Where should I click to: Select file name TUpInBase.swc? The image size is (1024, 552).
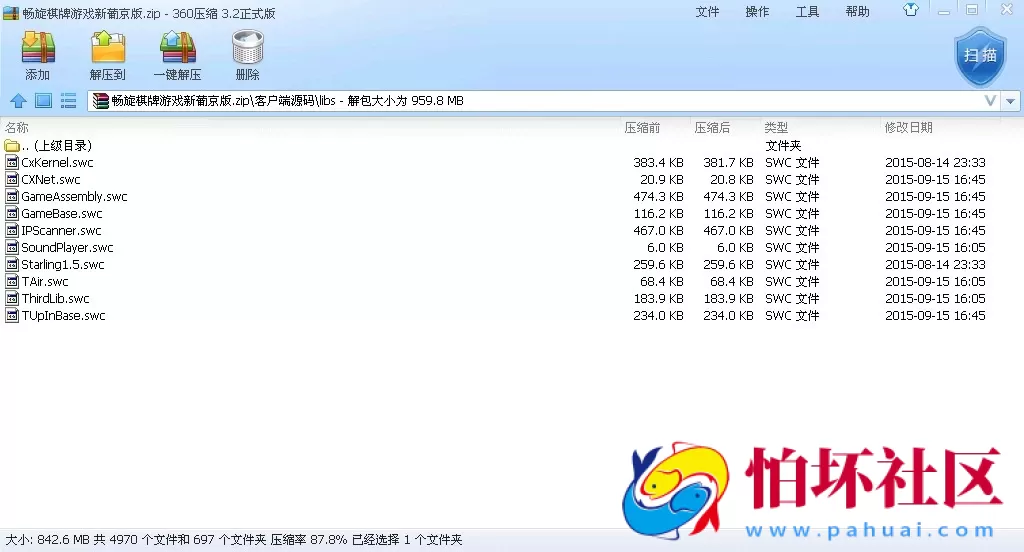[x=63, y=315]
